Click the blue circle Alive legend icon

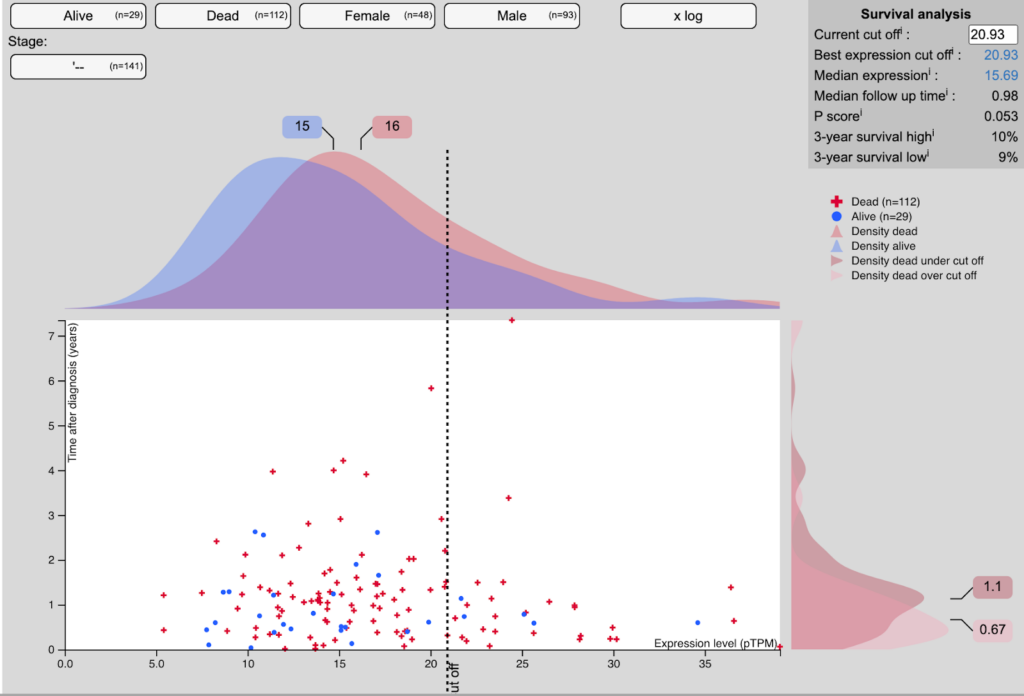[x=838, y=216]
